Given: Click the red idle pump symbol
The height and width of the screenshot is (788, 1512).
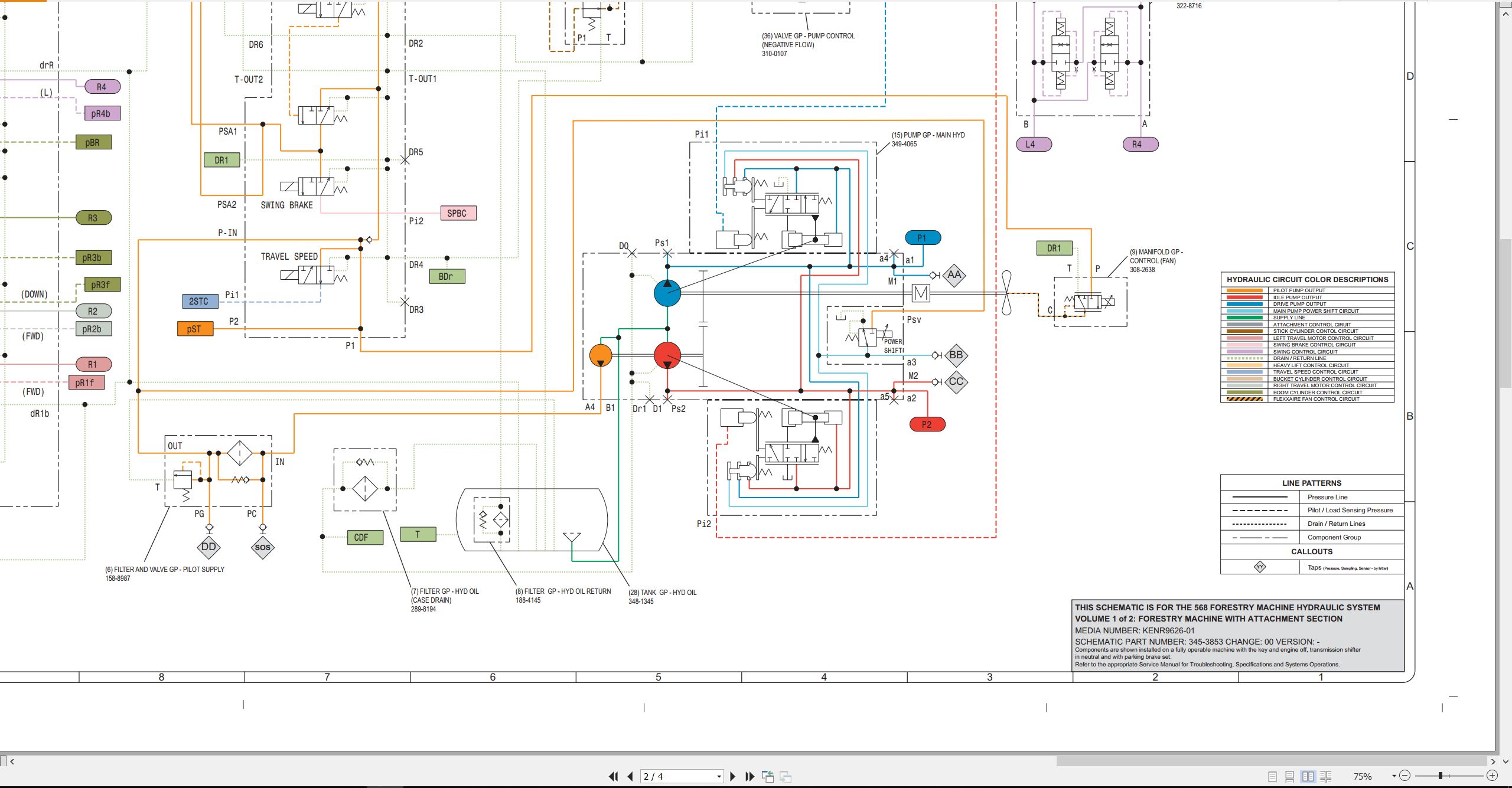Looking at the screenshot, I should point(667,355).
